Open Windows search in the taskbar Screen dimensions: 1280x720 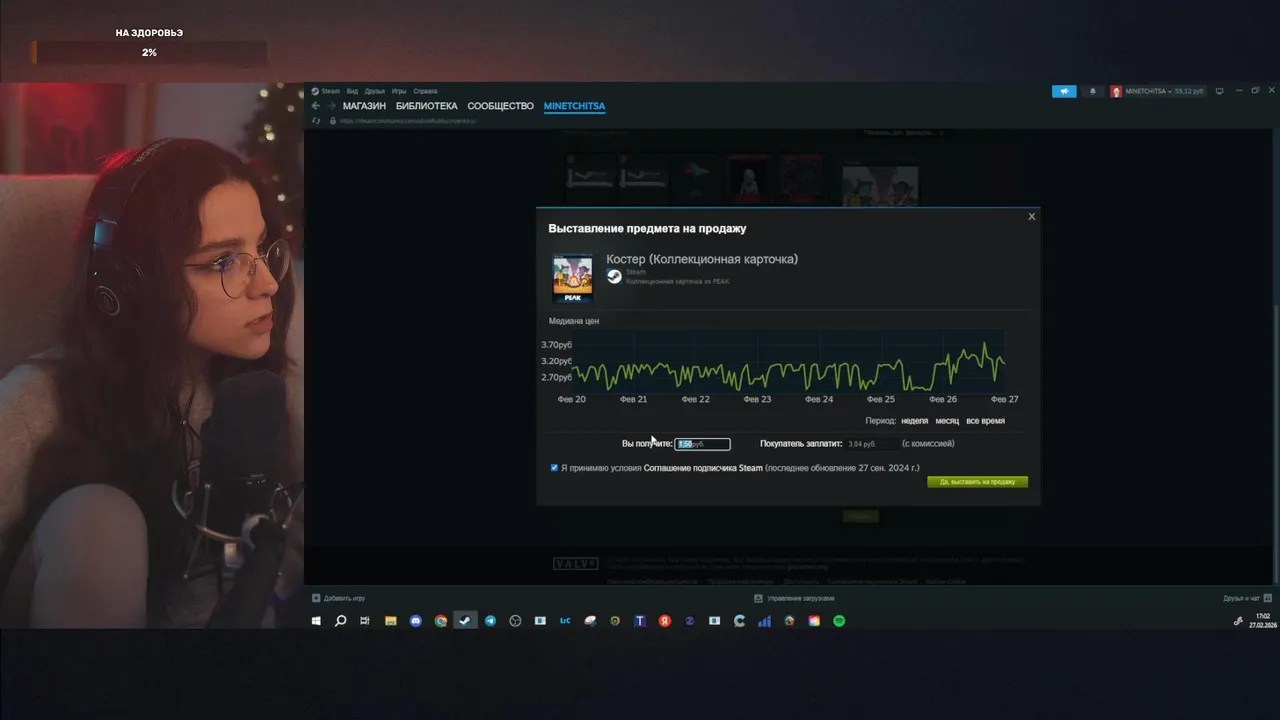[x=340, y=621]
